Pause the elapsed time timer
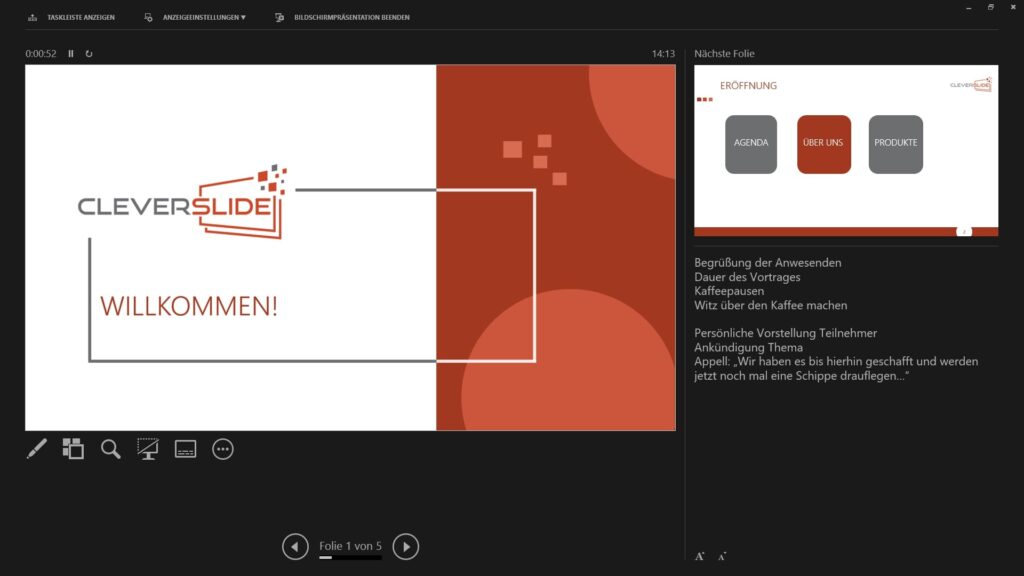 point(71,54)
